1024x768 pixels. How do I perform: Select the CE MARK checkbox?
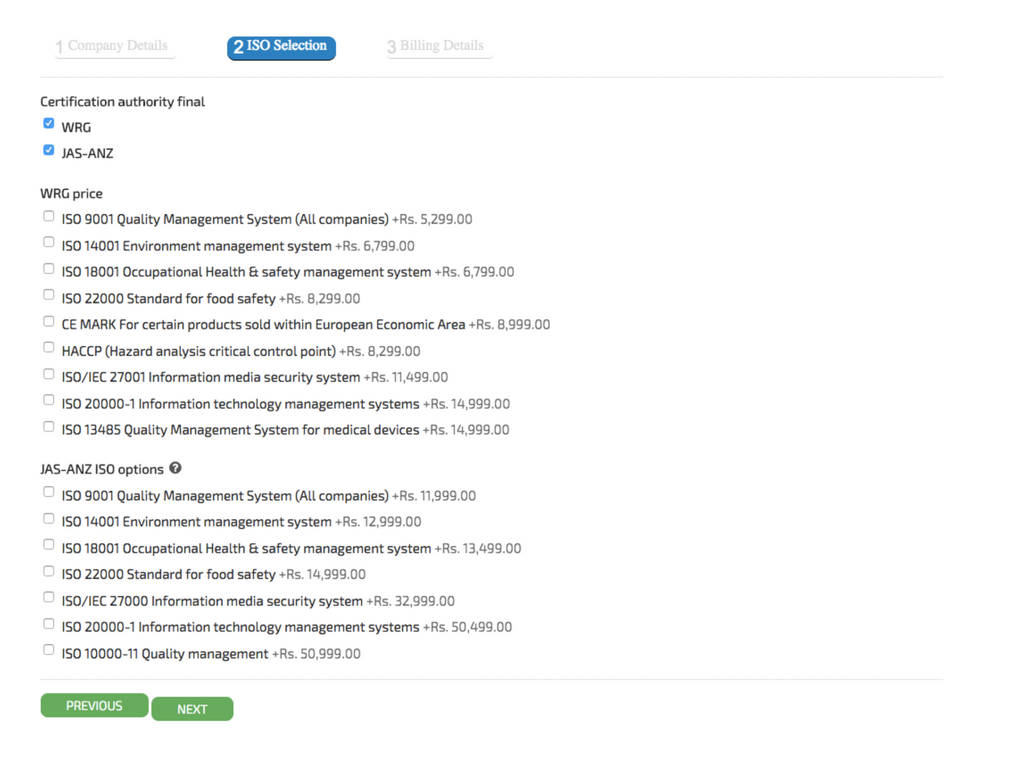pos(48,322)
